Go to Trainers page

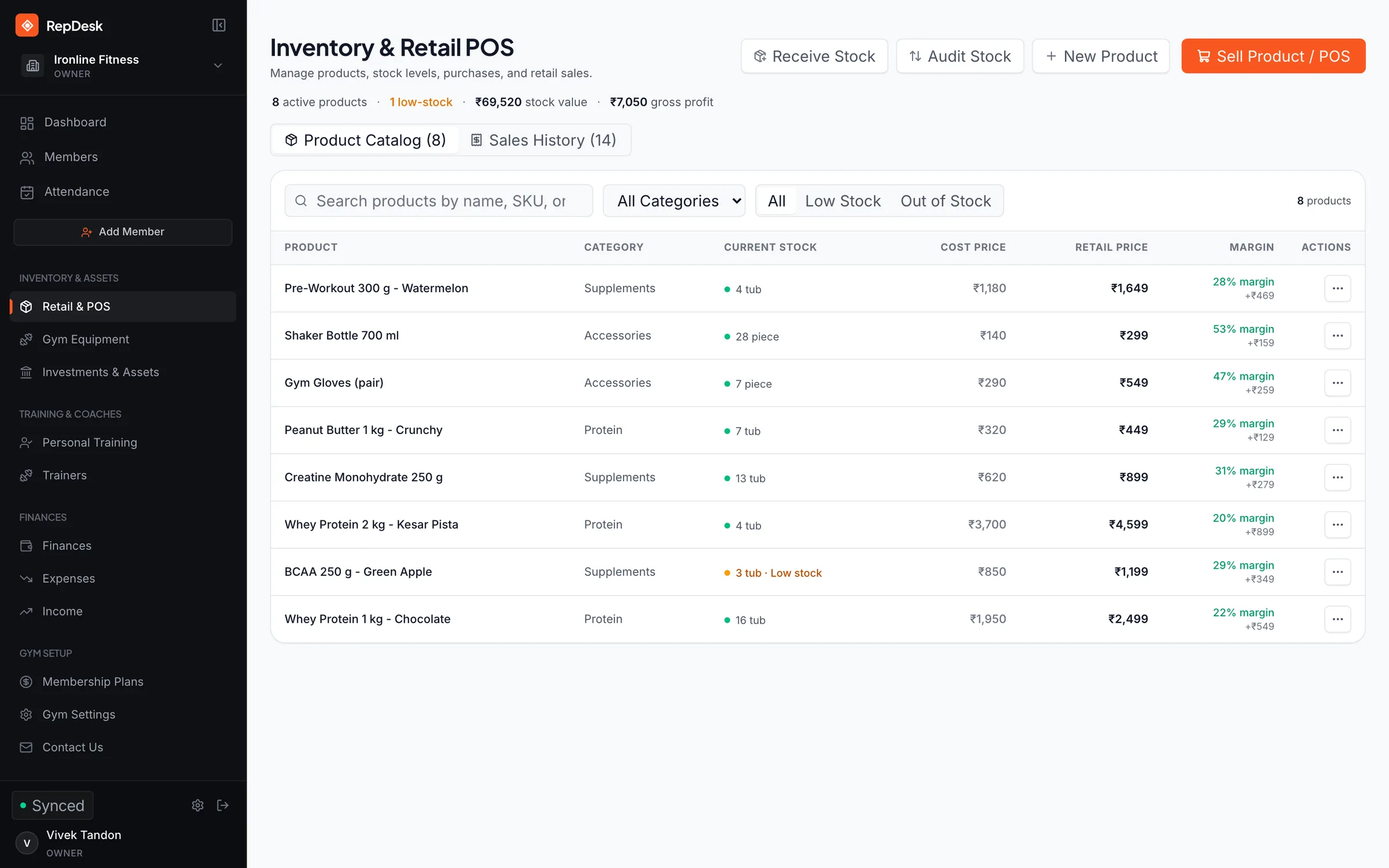123,475
